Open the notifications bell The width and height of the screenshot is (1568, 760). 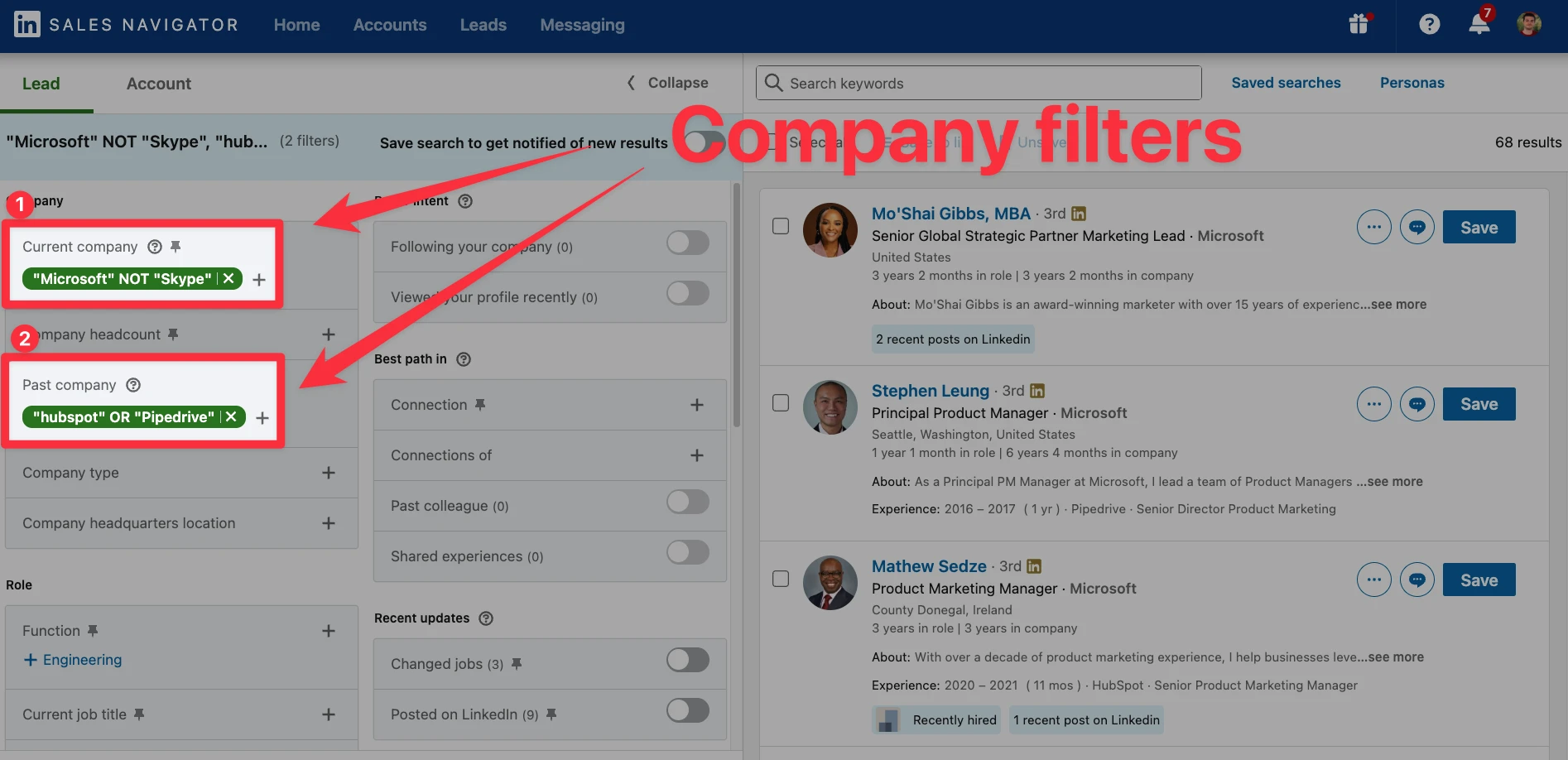[1479, 23]
